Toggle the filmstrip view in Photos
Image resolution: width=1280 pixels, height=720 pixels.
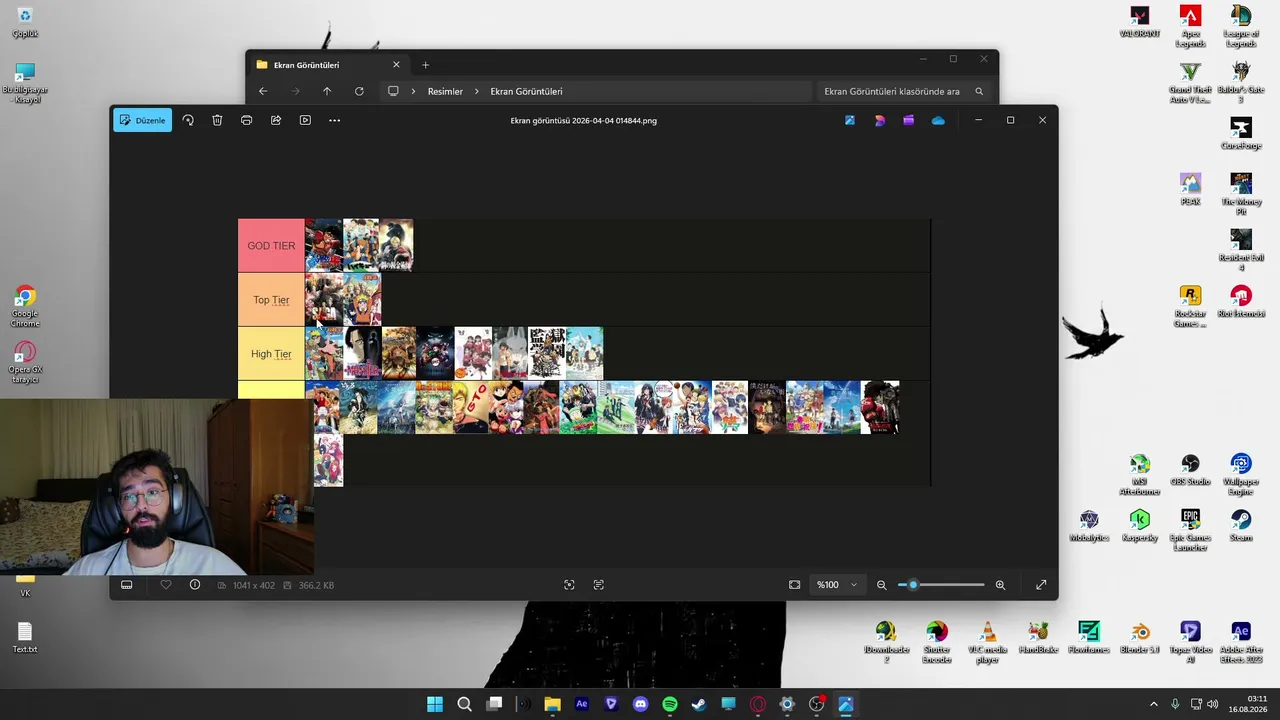click(127, 585)
